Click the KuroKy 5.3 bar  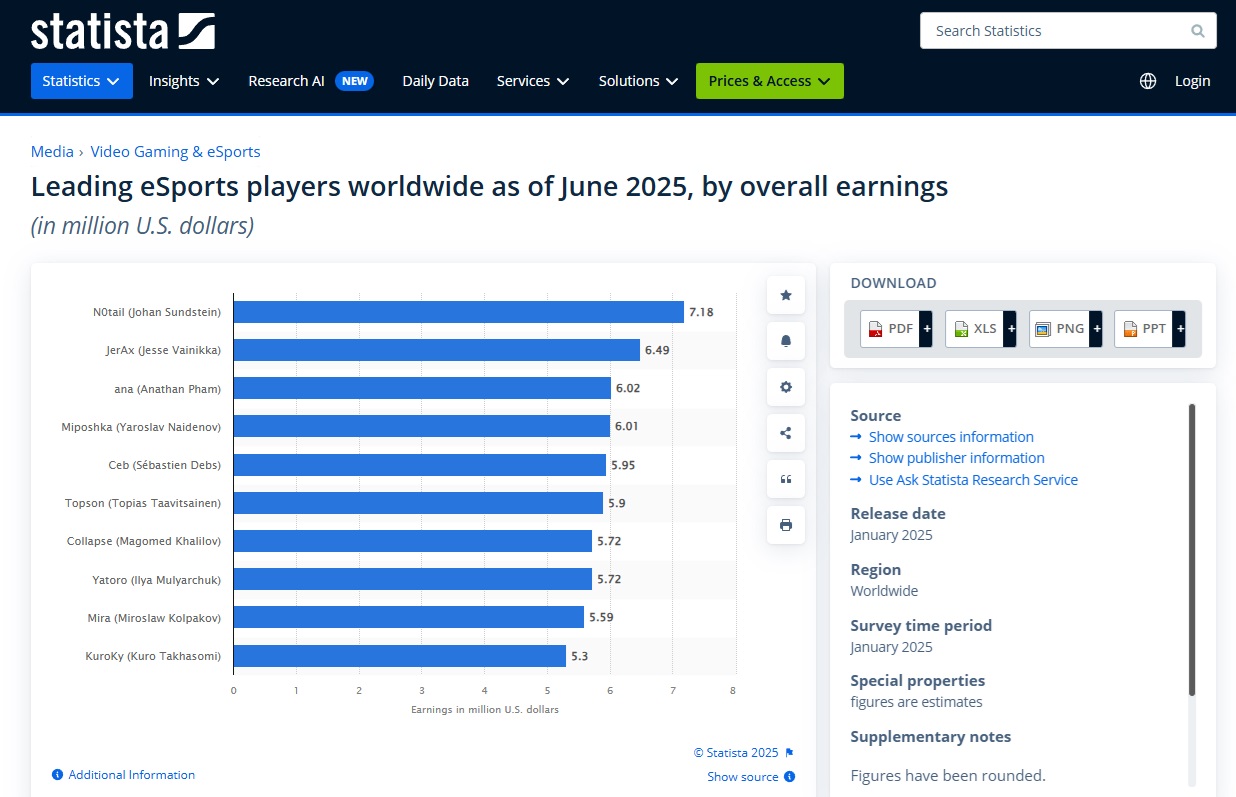pyautogui.click(x=400, y=656)
